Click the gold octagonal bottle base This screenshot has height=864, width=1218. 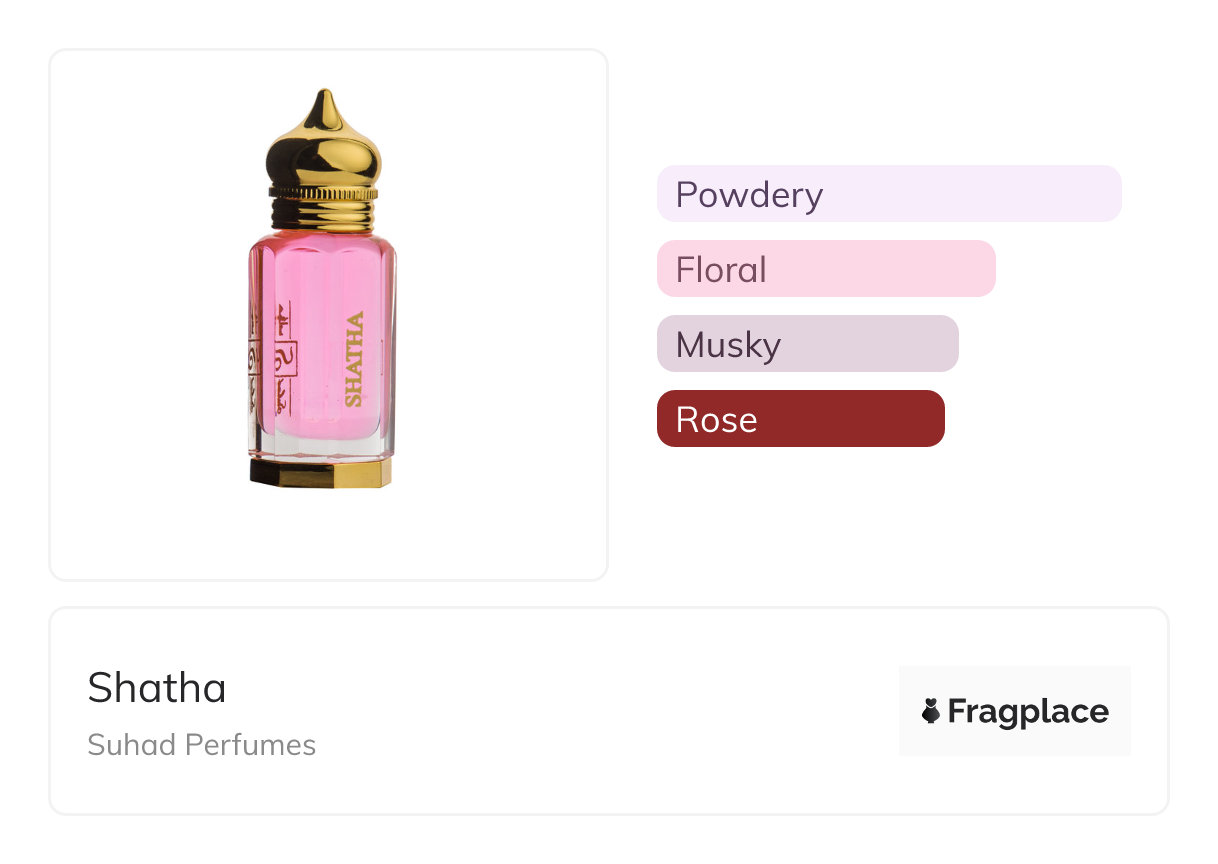[x=321, y=473]
